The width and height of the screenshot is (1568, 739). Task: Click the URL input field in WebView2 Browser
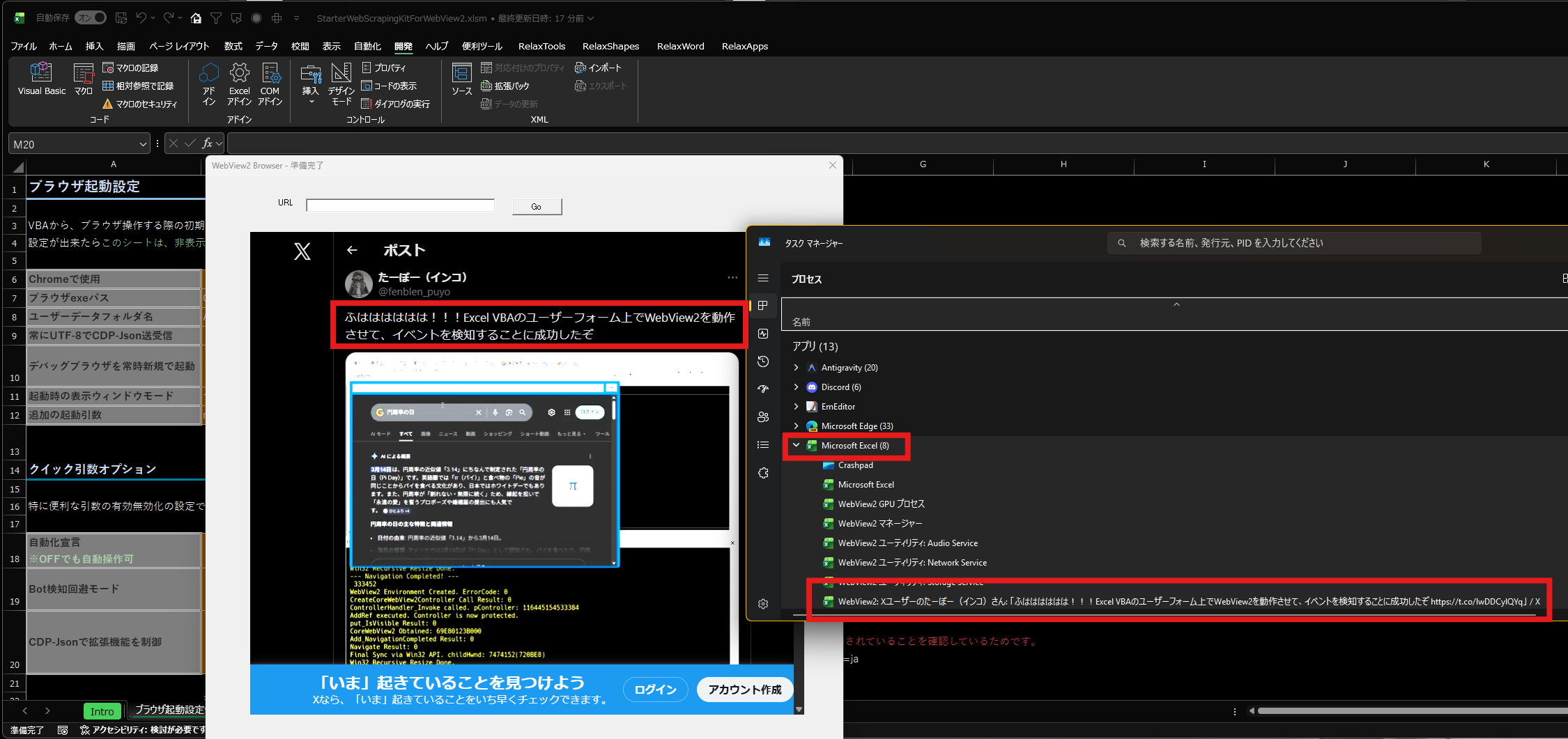(x=400, y=205)
